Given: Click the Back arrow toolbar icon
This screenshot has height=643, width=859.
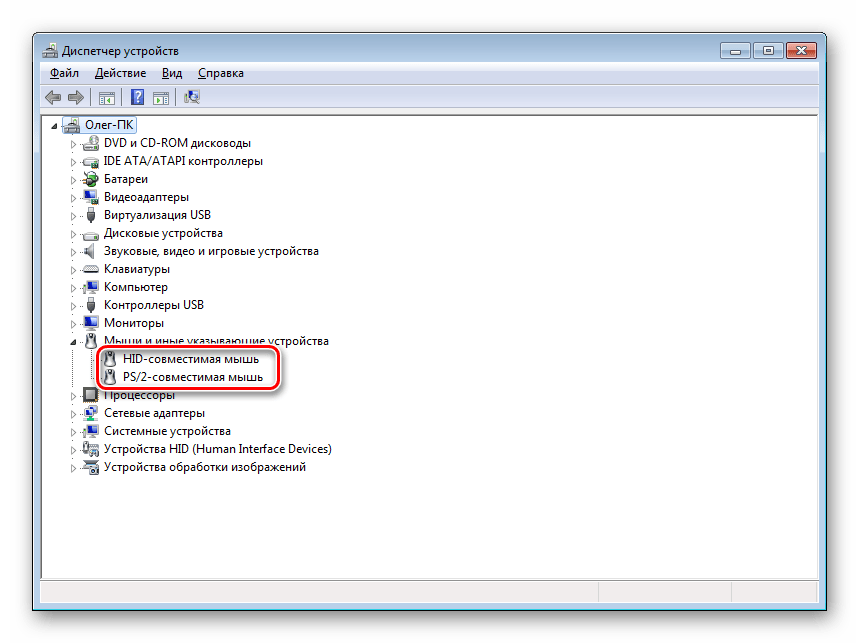Looking at the screenshot, I should point(53,97).
